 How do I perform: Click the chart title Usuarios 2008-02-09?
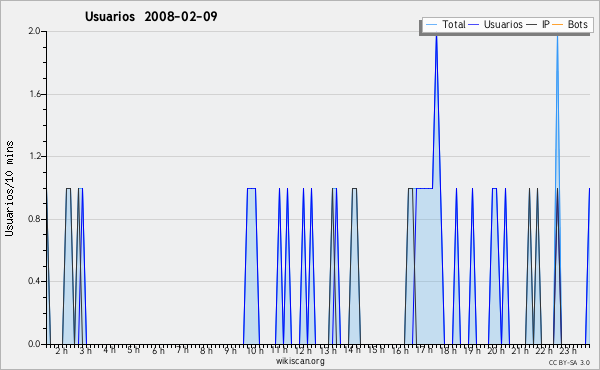151,16
